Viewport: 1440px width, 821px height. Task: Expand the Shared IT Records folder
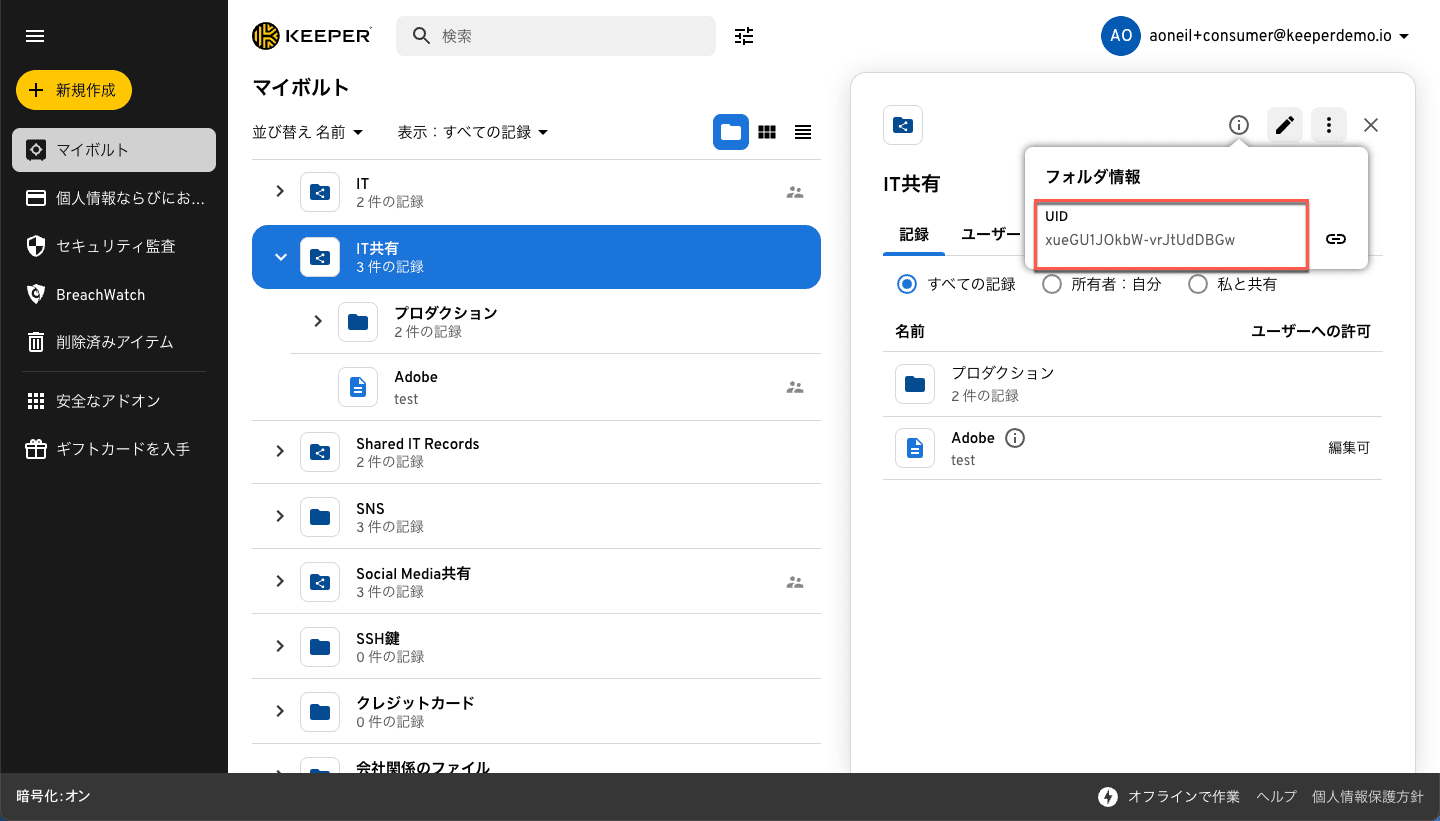(x=281, y=452)
